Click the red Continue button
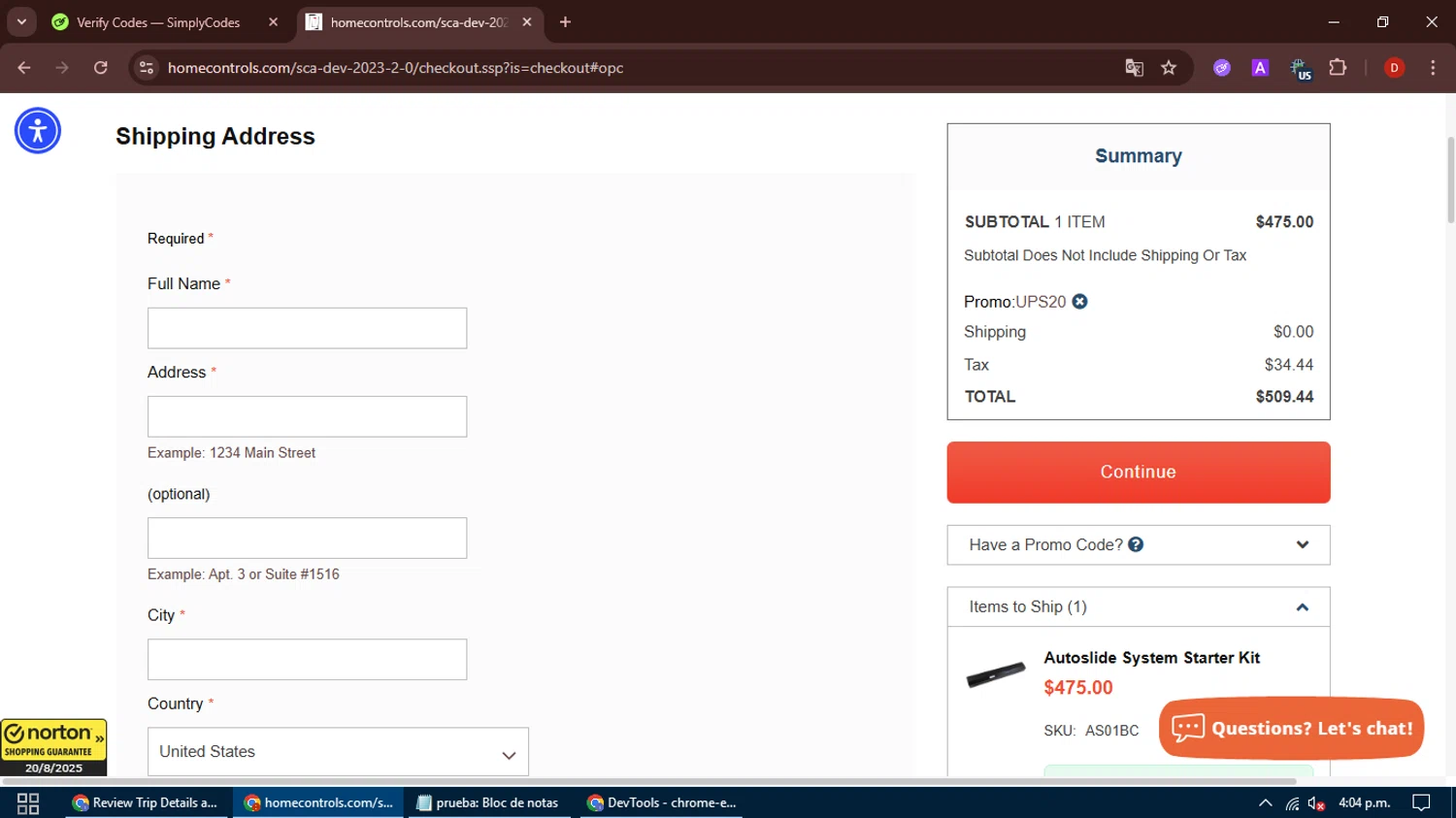The height and width of the screenshot is (818, 1456). (1139, 473)
